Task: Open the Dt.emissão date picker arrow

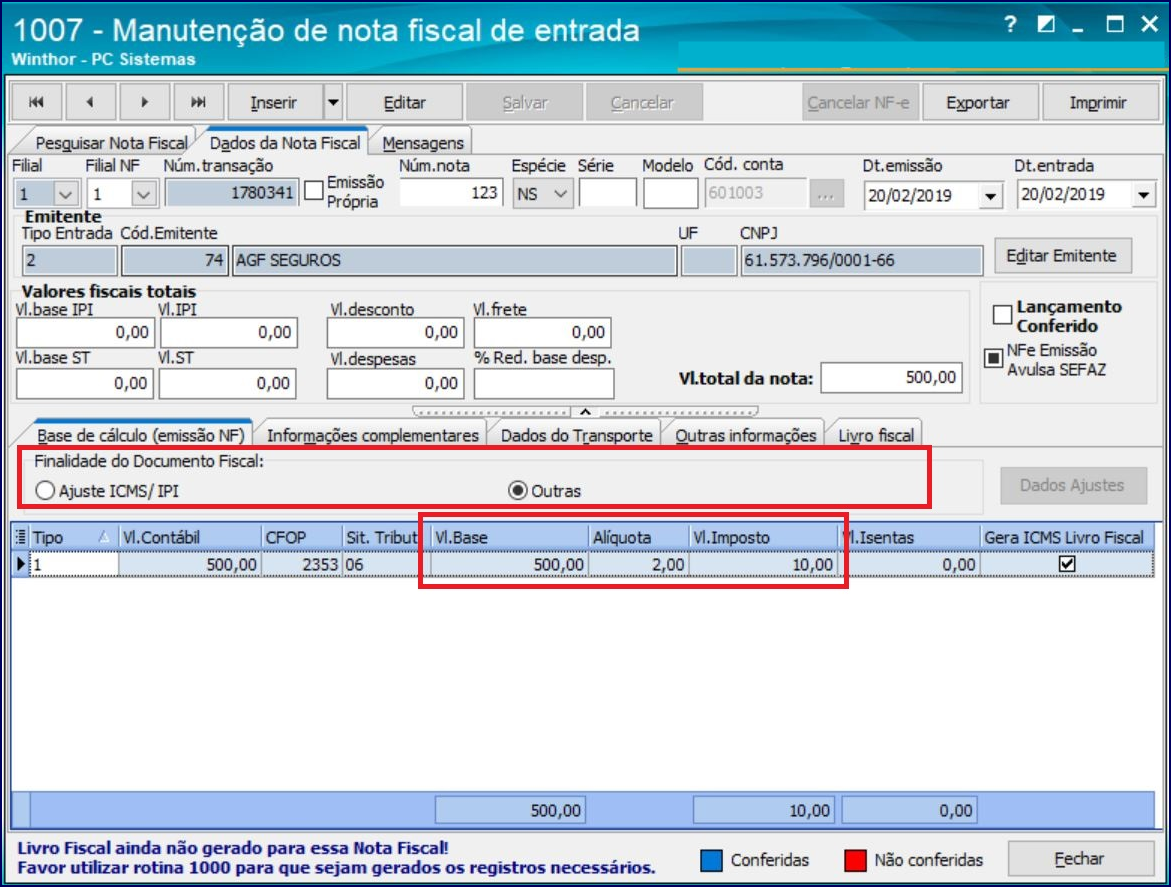Action: pyautogui.click(x=990, y=196)
